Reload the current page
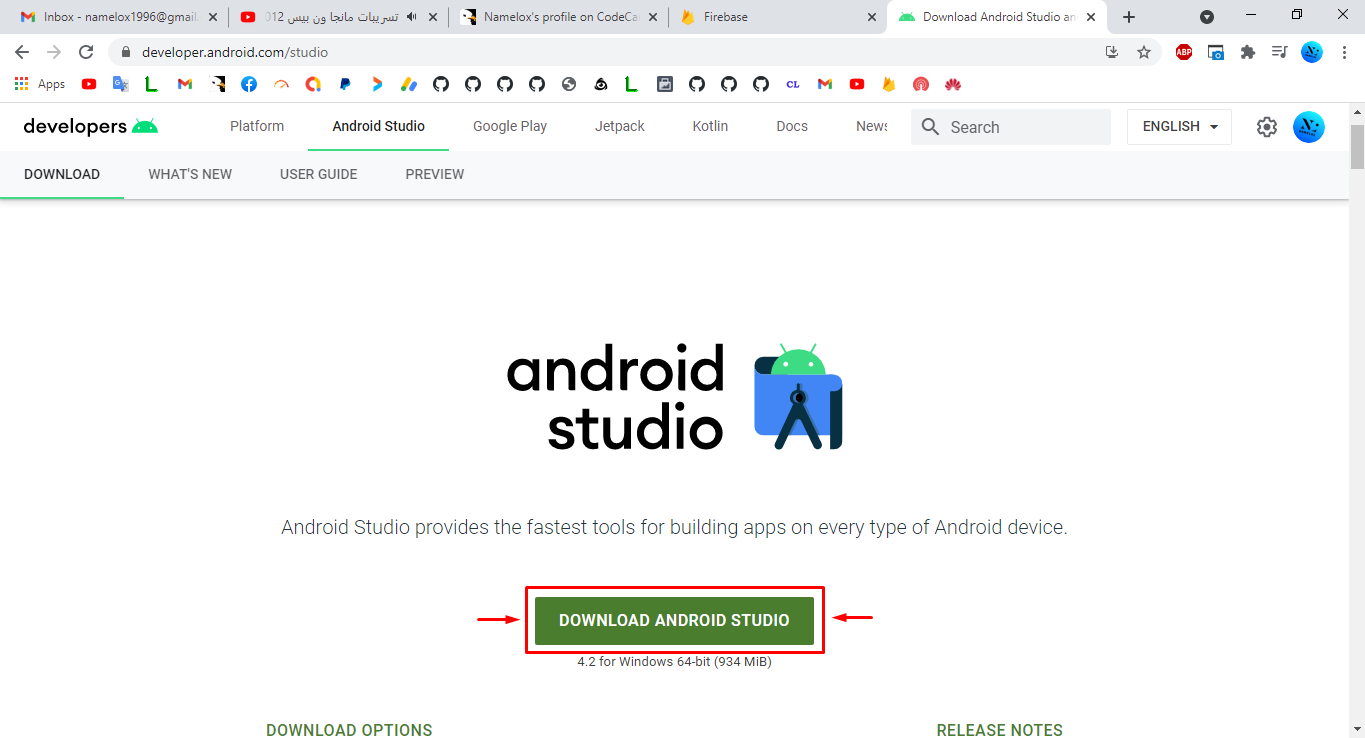Image resolution: width=1365 pixels, height=738 pixels. tap(86, 52)
